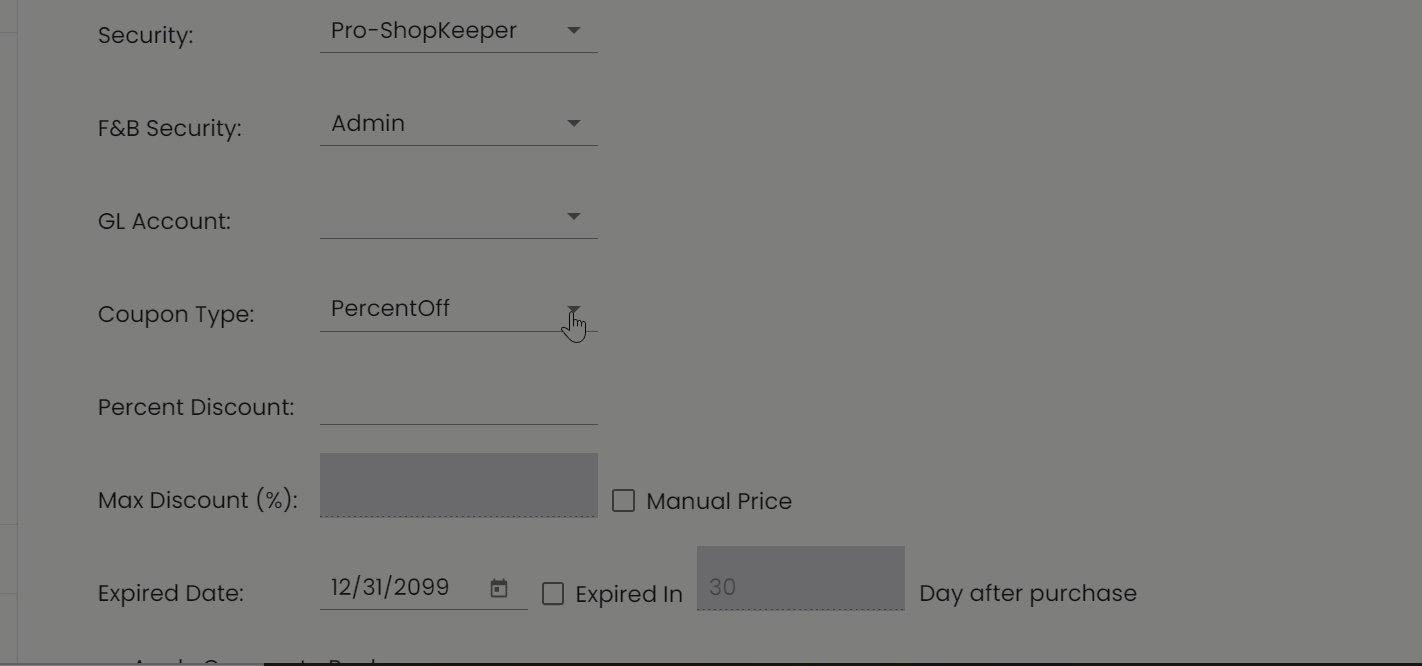The image size is (1422, 666).
Task: Open the Expired Date calendar picker icon
Action: [x=499, y=589]
